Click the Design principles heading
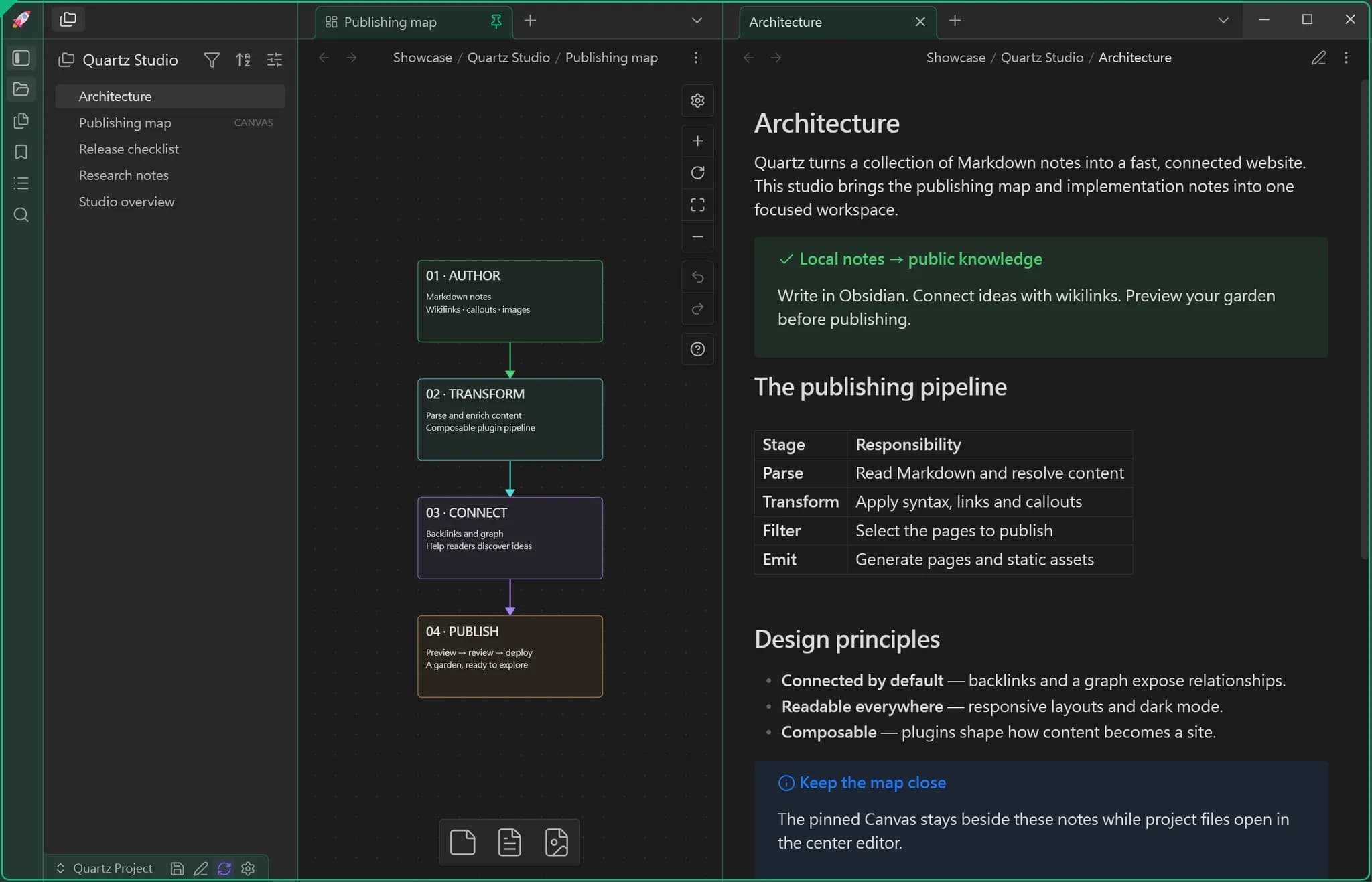This screenshot has width=1372, height=882. (847, 640)
